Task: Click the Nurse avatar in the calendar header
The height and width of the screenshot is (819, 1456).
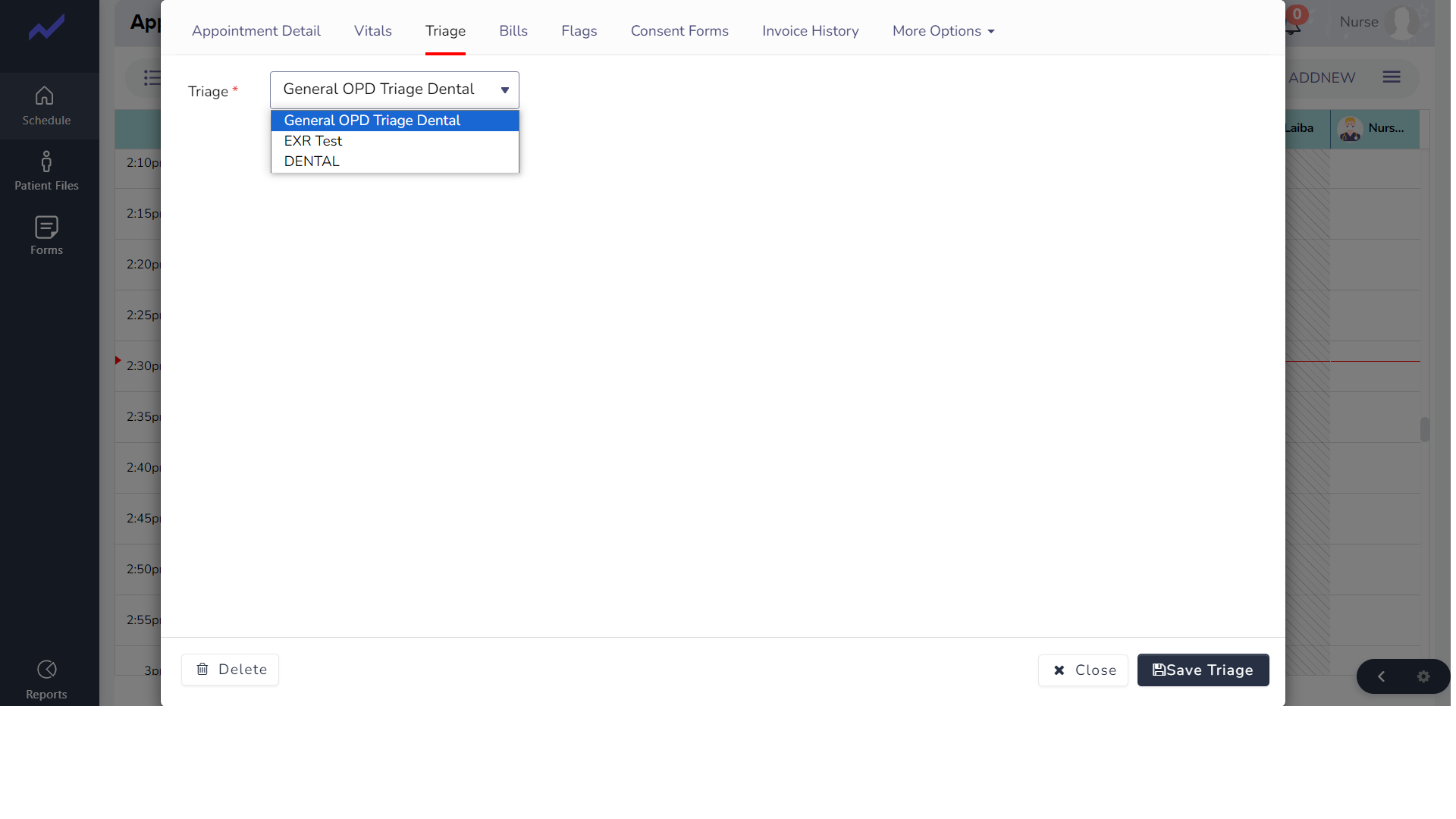Action: [1350, 129]
